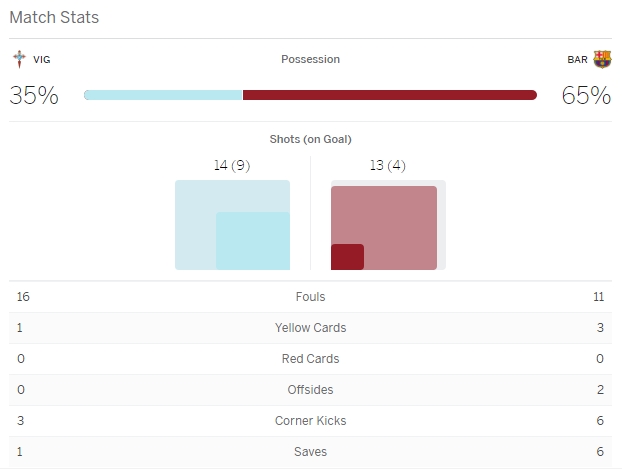The height and width of the screenshot is (469, 622).
Task: Select the Saves row label
Action: point(311,452)
